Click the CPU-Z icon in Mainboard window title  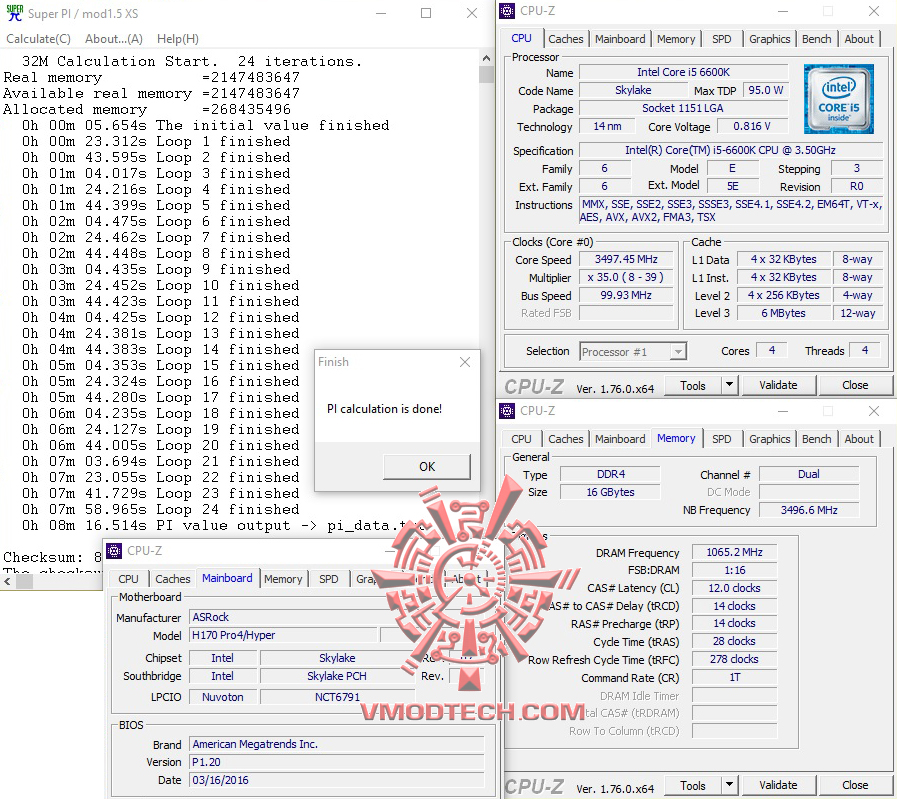(114, 551)
